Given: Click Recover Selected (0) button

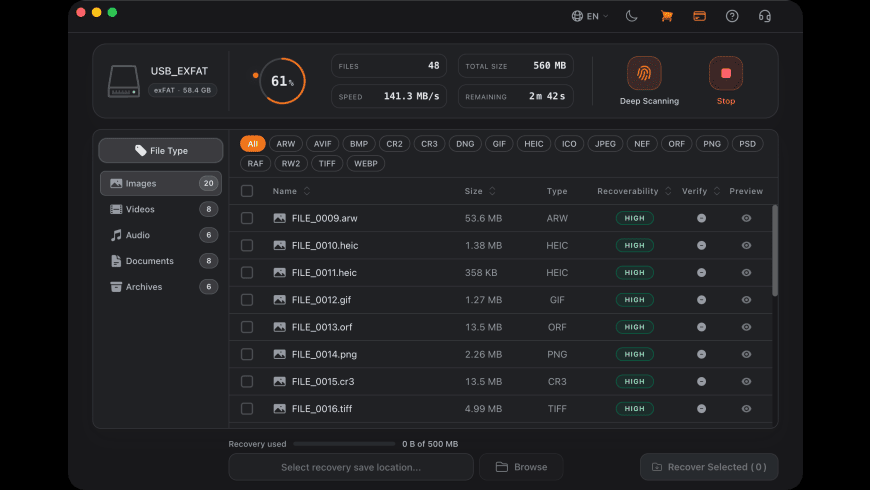Looking at the screenshot, I should [x=709, y=467].
